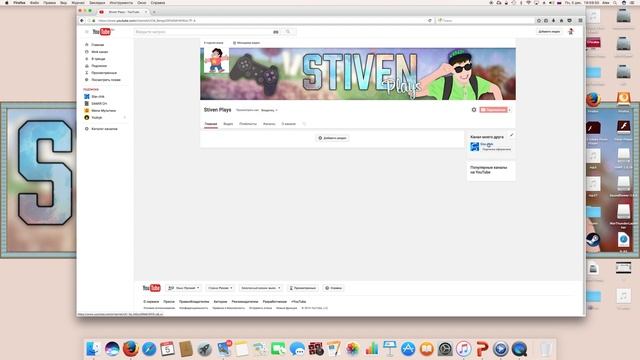Image resolution: width=640 pixels, height=360 pixels.
Task: Open the Firefox menu in macOS menu bar
Action: (19, 2)
